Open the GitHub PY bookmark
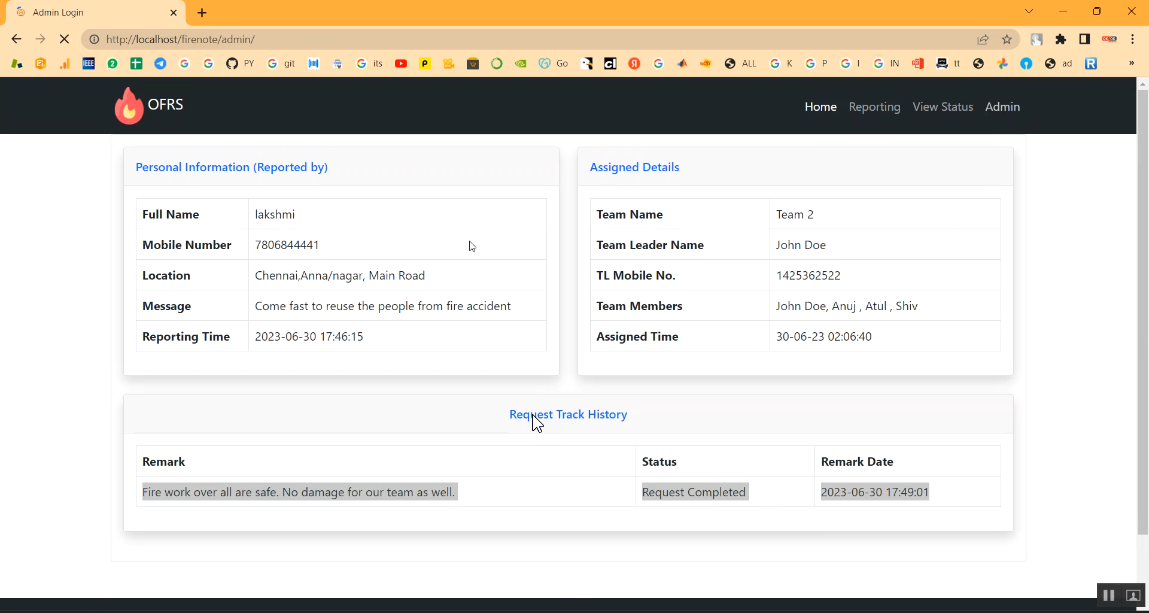The width and height of the screenshot is (1149, 613). point(239,63)
